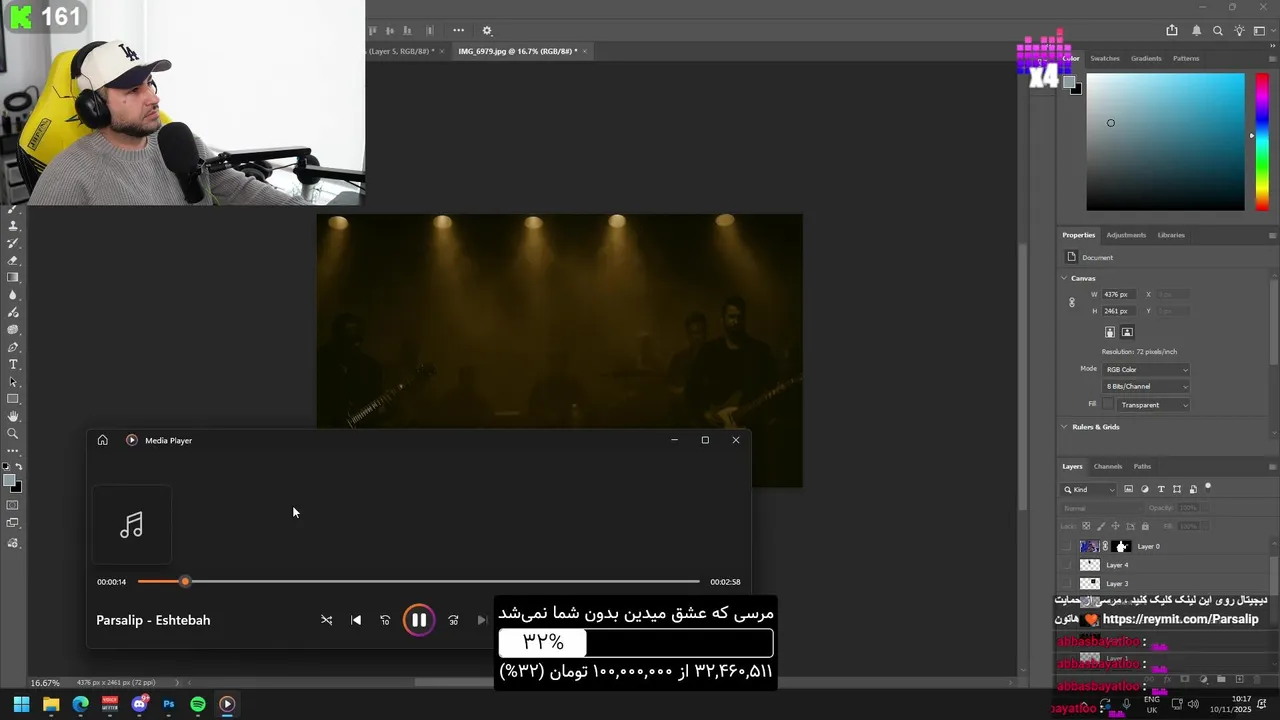Switch to the Gradients tab
The image size is (1280, 720).
click(x=1146, y=58)
